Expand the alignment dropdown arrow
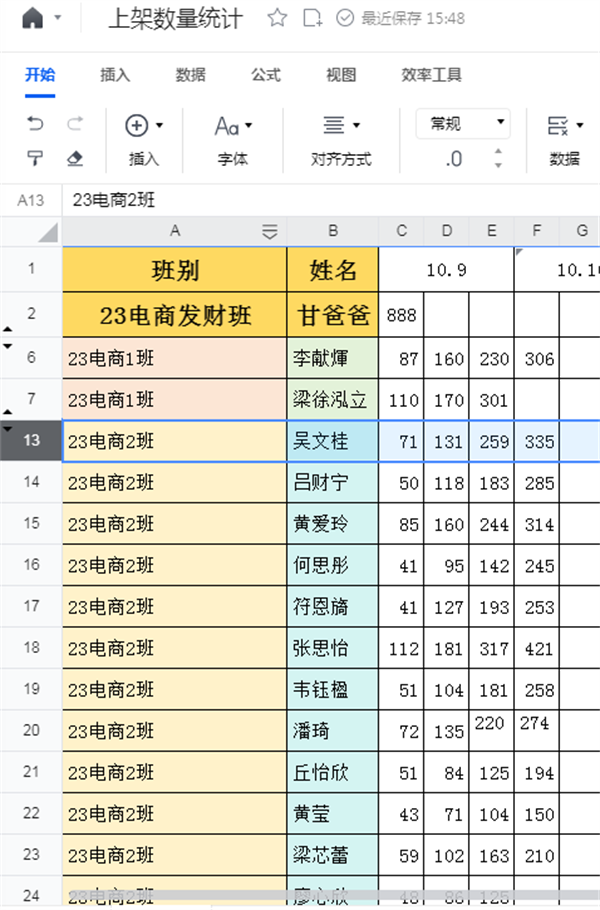Screen dimensions: 600x910 pyautogui.click(x=356, y=125)
